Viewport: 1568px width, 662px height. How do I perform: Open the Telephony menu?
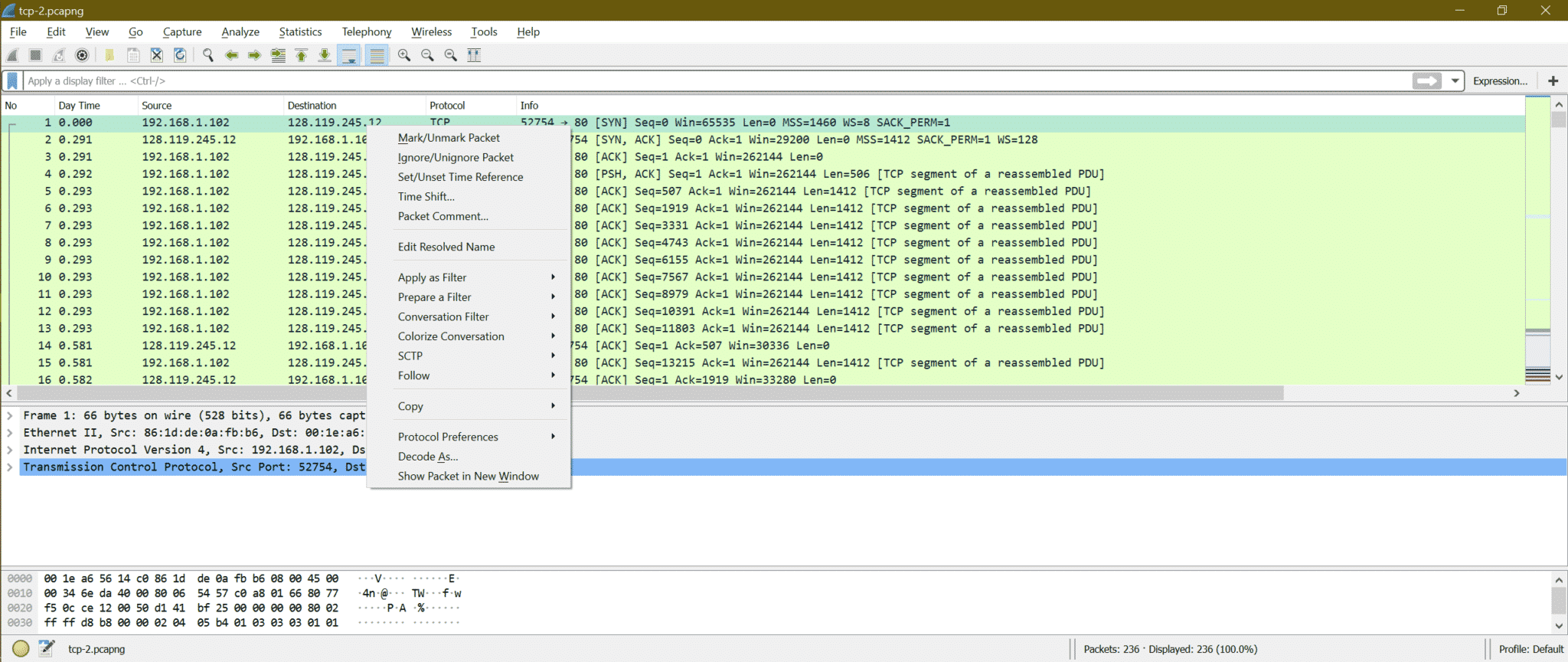367,31
